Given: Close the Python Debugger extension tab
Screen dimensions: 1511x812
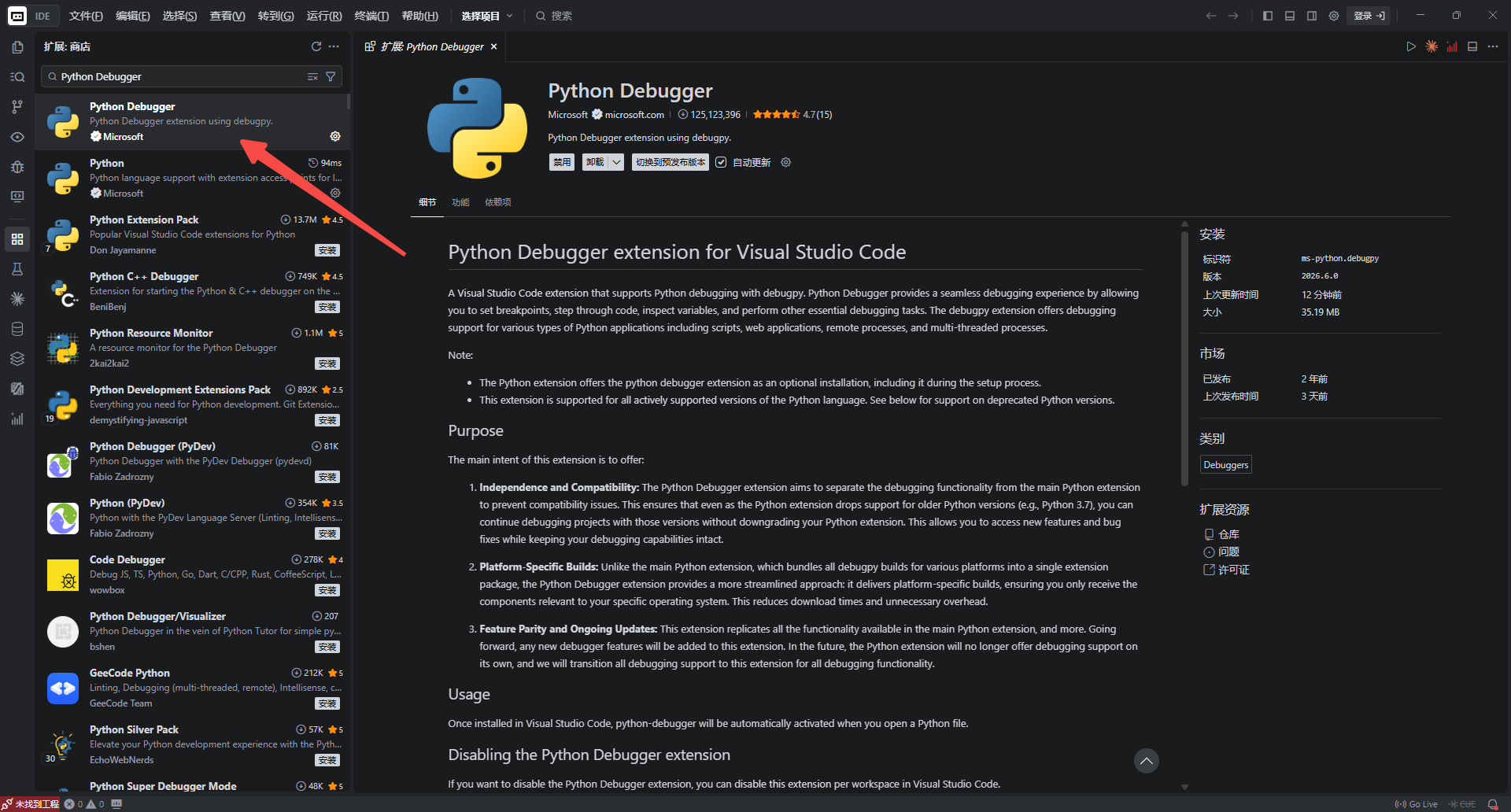Looking at the screenshot, I should coord(494,46).
